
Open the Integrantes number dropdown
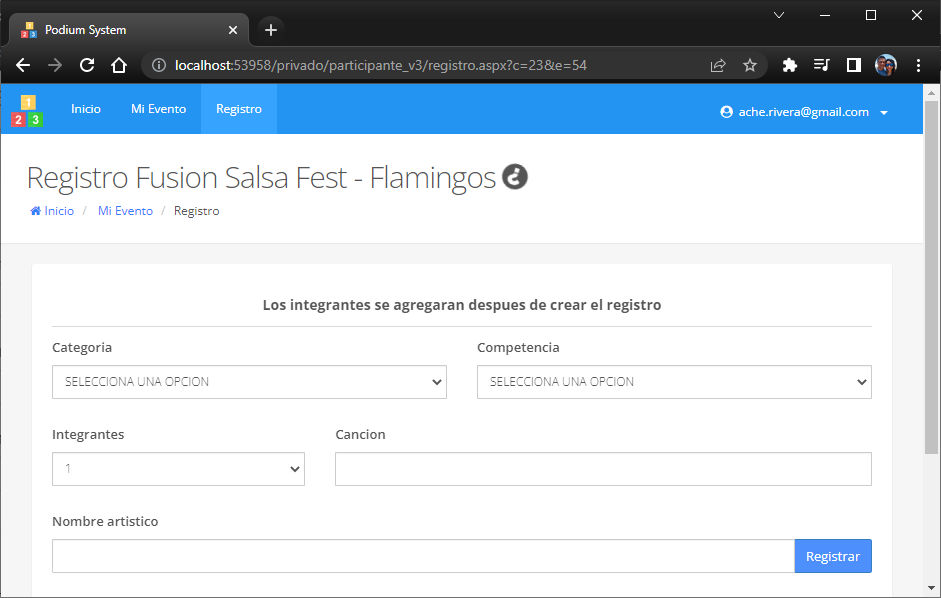(178, 469)
